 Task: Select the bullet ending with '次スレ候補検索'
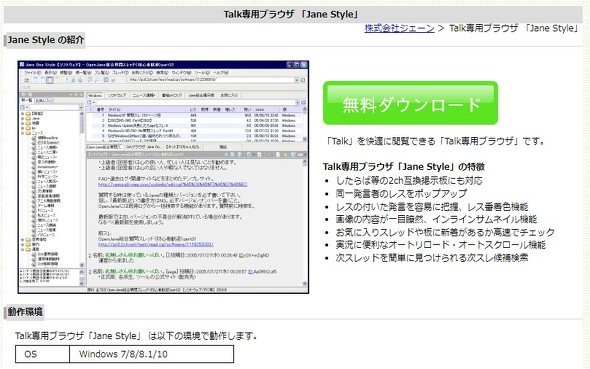(x=432, y=258)
